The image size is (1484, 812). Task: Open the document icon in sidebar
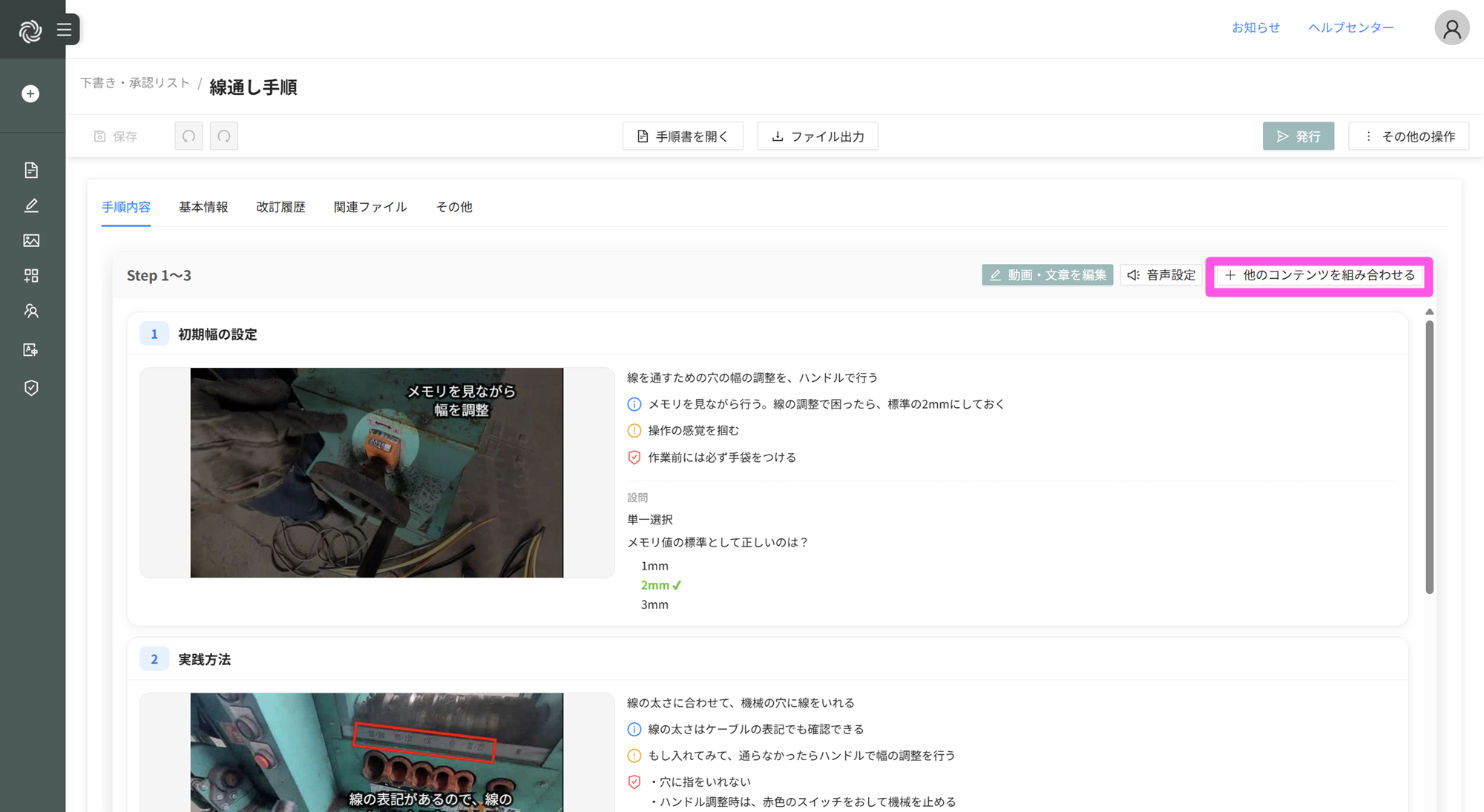(x=31, y=170)
